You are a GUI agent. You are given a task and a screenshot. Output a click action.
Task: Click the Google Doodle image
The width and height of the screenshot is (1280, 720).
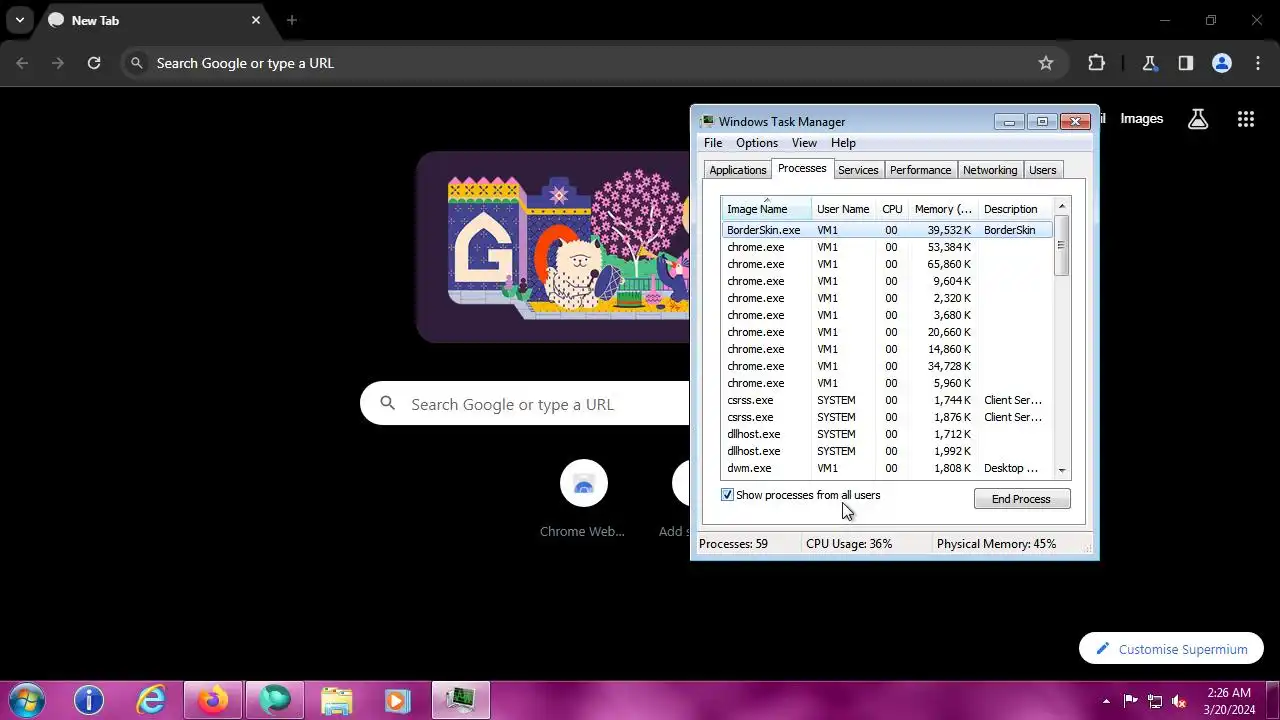click(x=553, y=246)
